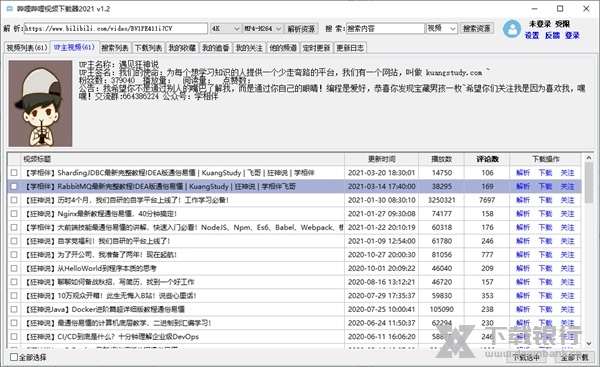Open the 定时更新 tab
Screen dimensions: 600x367
[316, 48]
